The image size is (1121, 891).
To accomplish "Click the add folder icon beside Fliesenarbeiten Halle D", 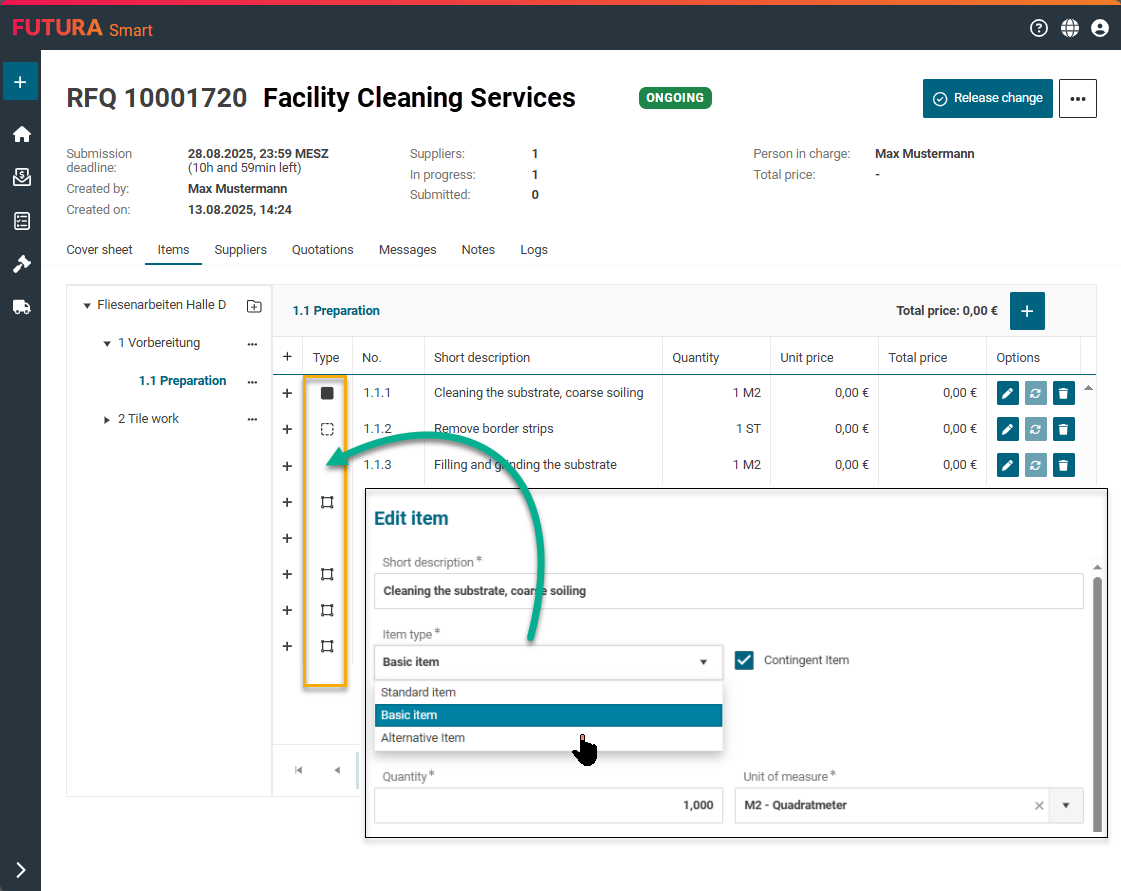I will coord(254,306).
